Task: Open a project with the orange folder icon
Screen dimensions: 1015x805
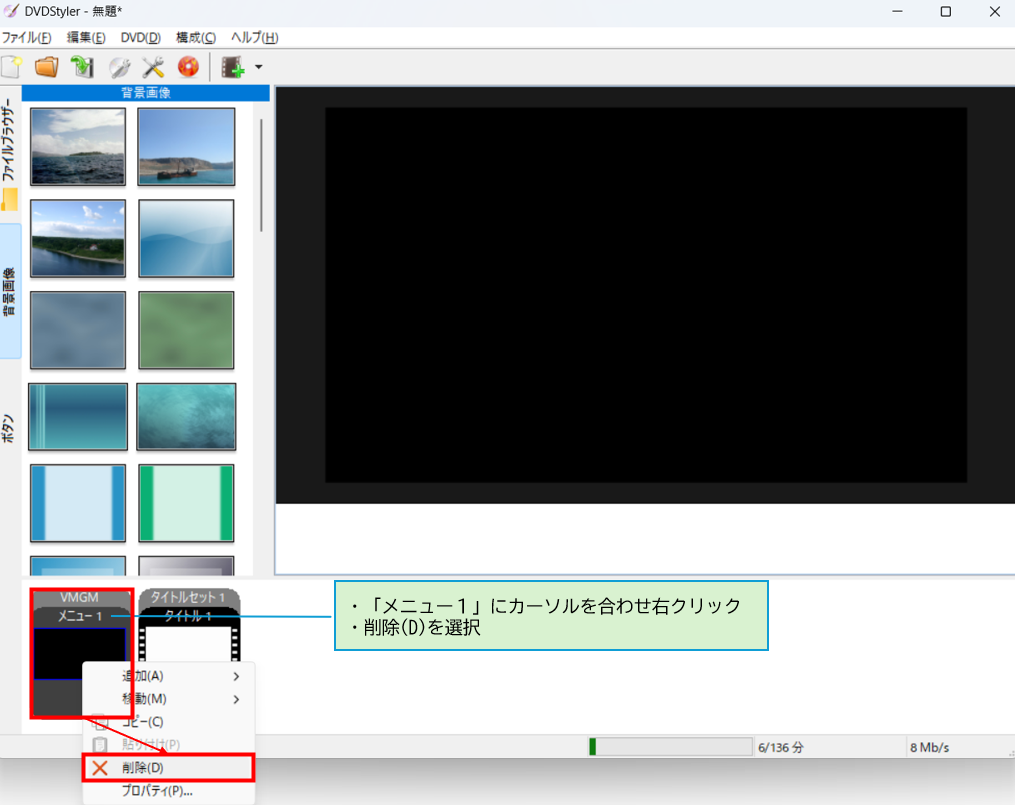Action: [x=46, y=67]
